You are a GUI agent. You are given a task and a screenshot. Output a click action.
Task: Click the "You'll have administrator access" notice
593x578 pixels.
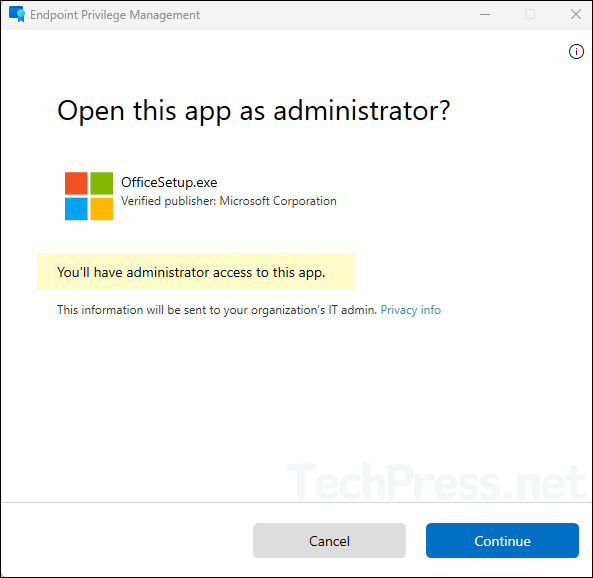(x=196, y=271)
